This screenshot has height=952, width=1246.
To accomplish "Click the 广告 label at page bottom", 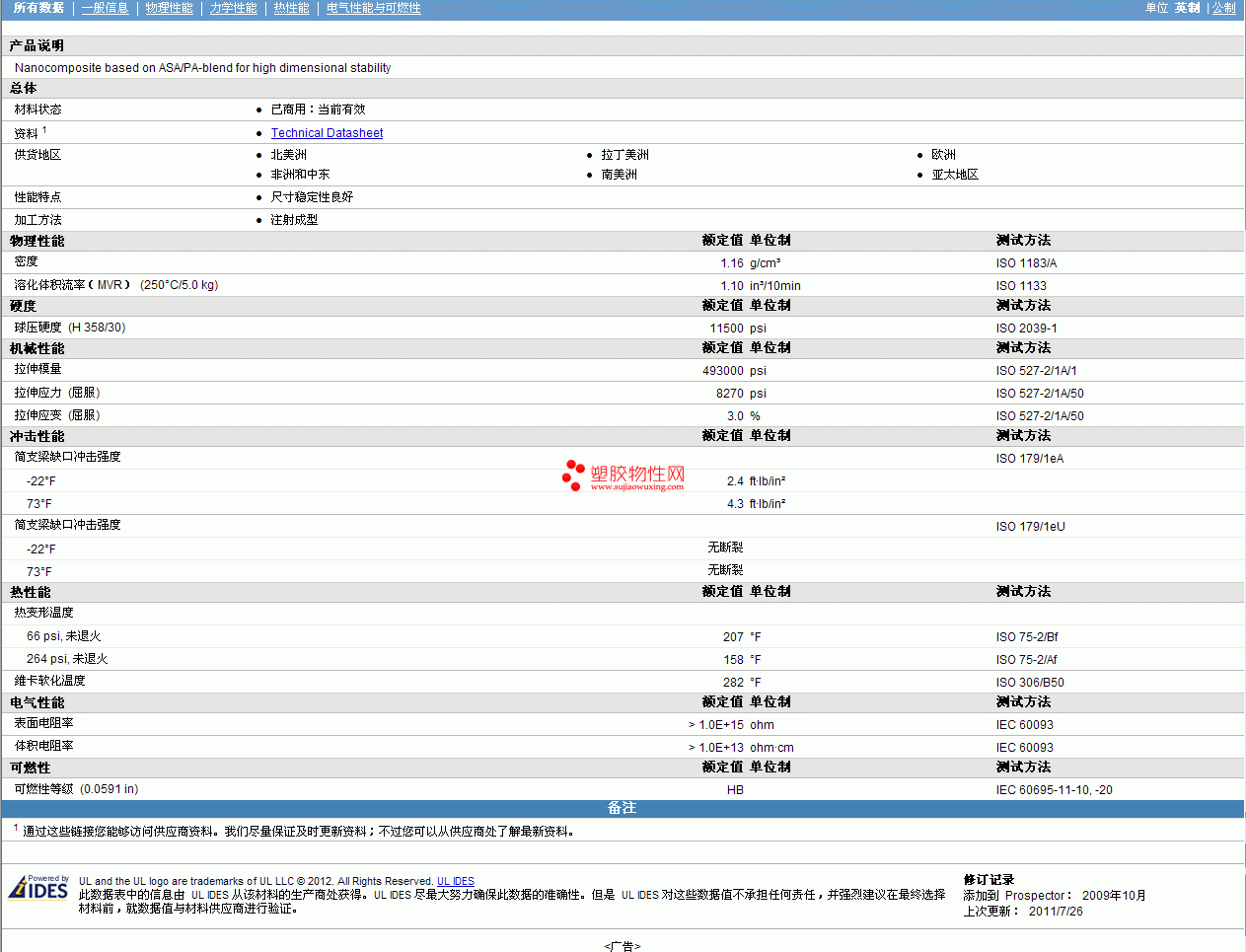I will [622, 946].
